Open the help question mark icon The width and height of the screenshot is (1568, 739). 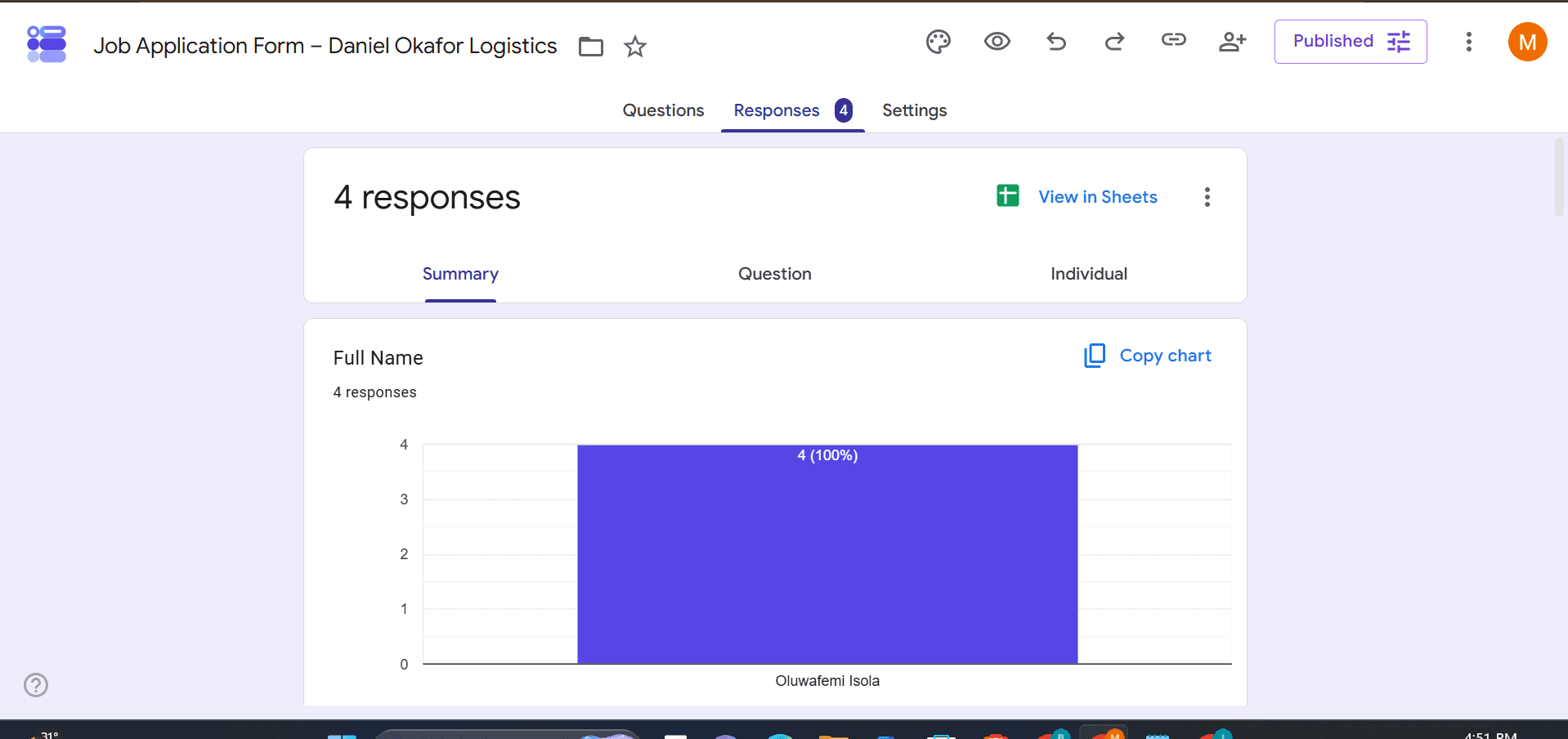36,685
